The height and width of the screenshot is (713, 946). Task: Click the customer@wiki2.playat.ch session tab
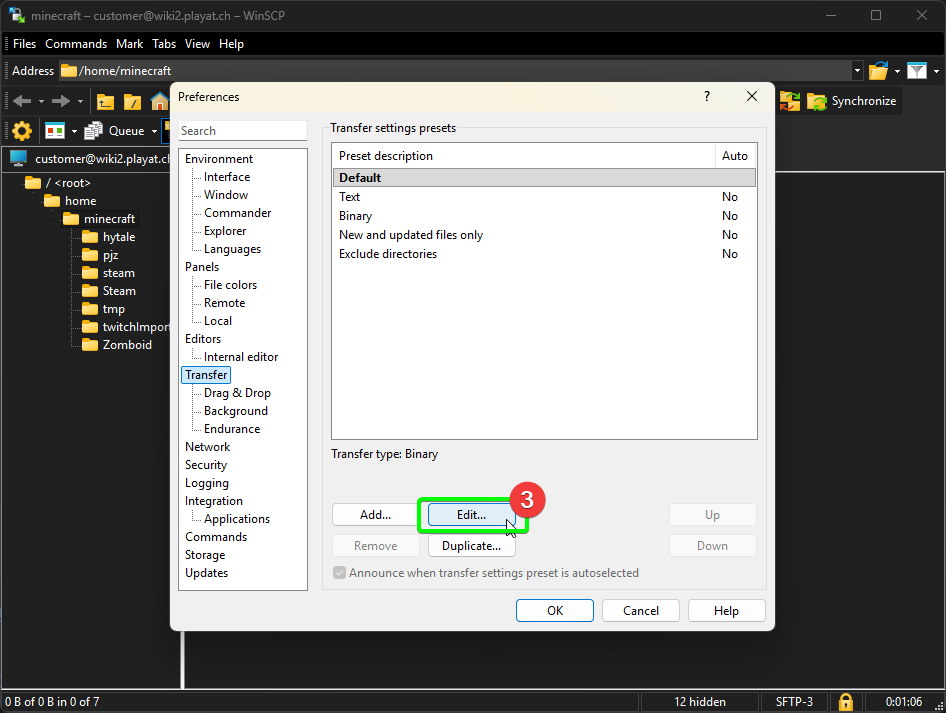(90, 159)
